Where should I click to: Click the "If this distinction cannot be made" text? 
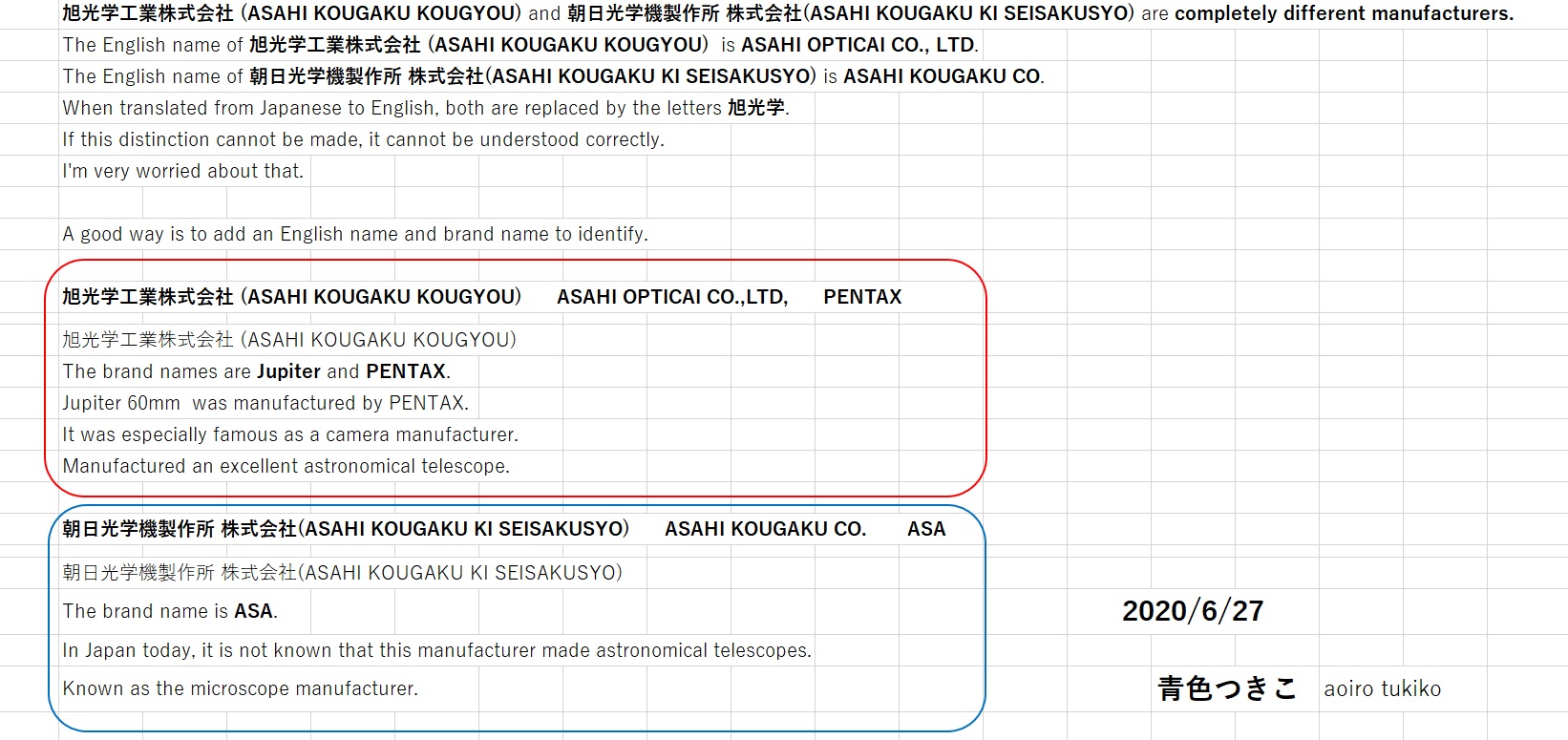coord(363,139)
